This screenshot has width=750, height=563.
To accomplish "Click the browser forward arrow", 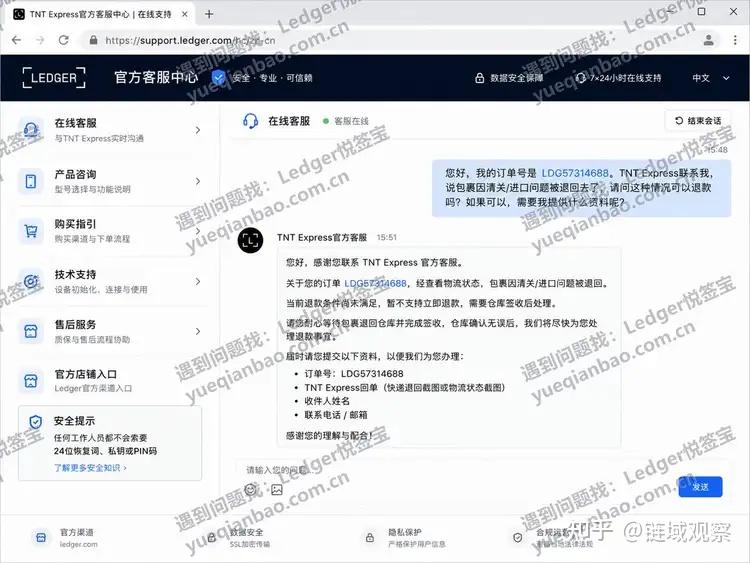I will click(40, 40).
